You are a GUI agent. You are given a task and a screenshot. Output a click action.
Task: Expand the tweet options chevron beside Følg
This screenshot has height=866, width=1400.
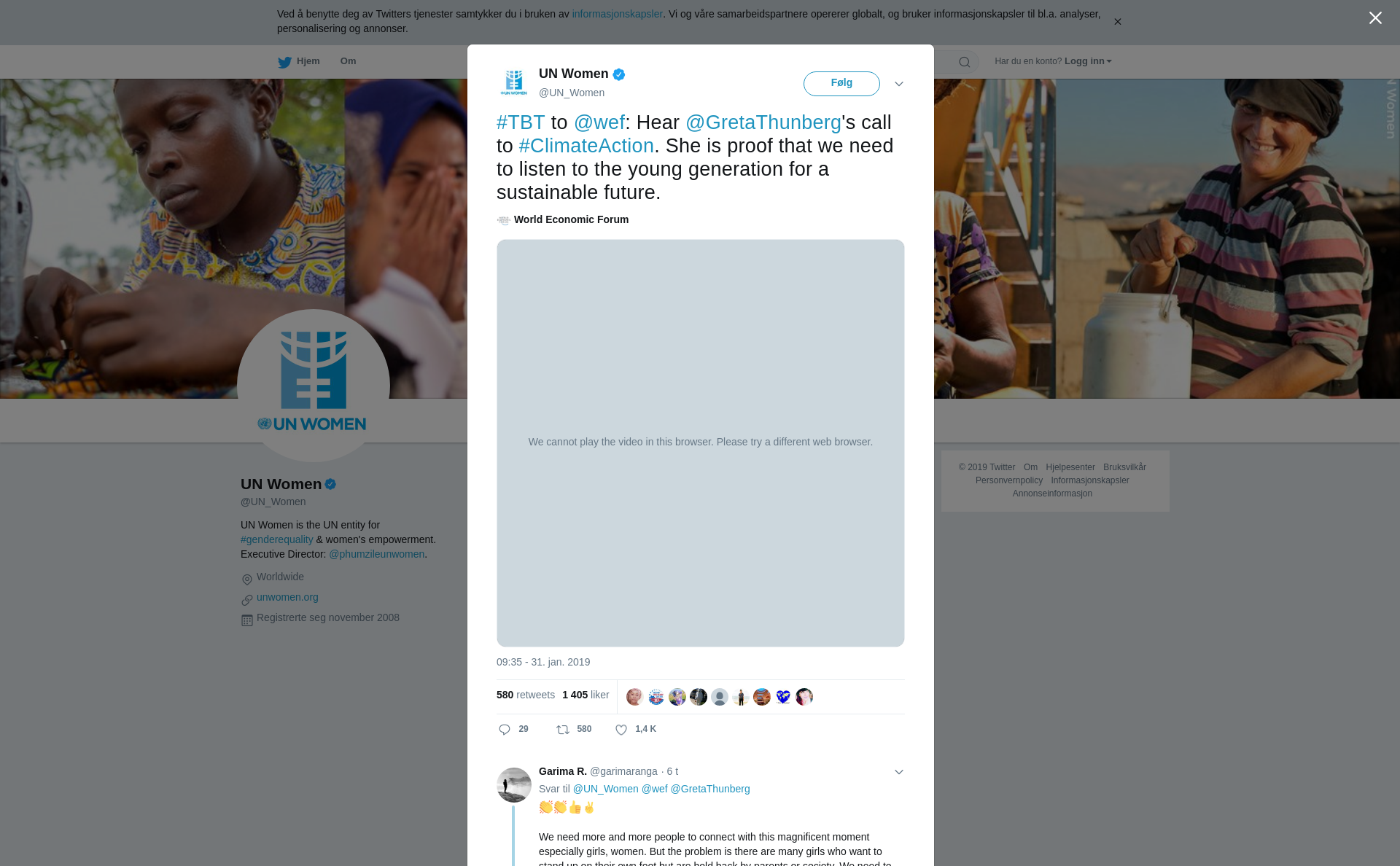pyautogui.click(x=899, y=84)
